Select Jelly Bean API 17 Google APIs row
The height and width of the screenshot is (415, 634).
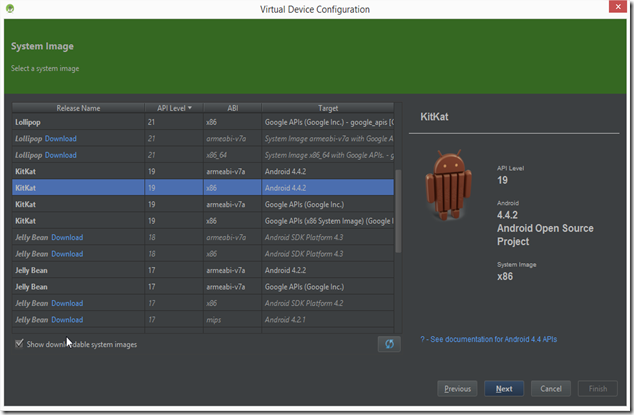[x=203, y=287]
